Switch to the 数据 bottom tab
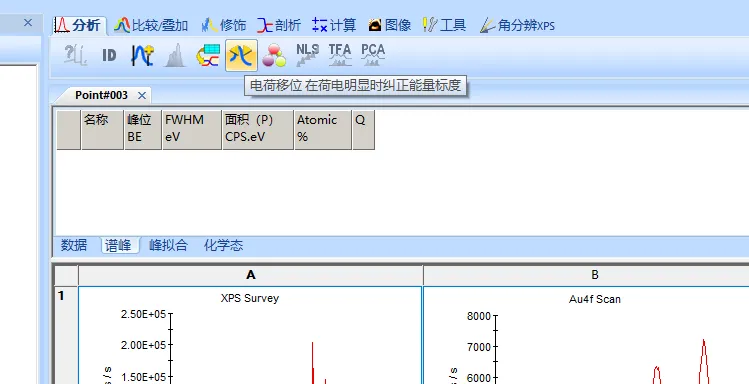This screenshot has height=384, width=749. point(74,245)
